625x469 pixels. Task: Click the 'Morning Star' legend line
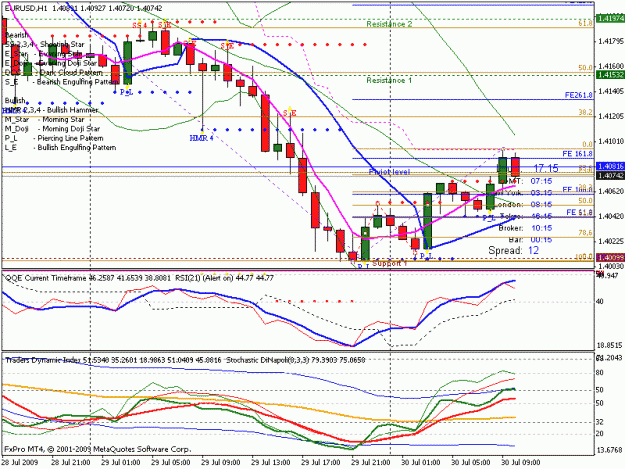coord(45,120)
